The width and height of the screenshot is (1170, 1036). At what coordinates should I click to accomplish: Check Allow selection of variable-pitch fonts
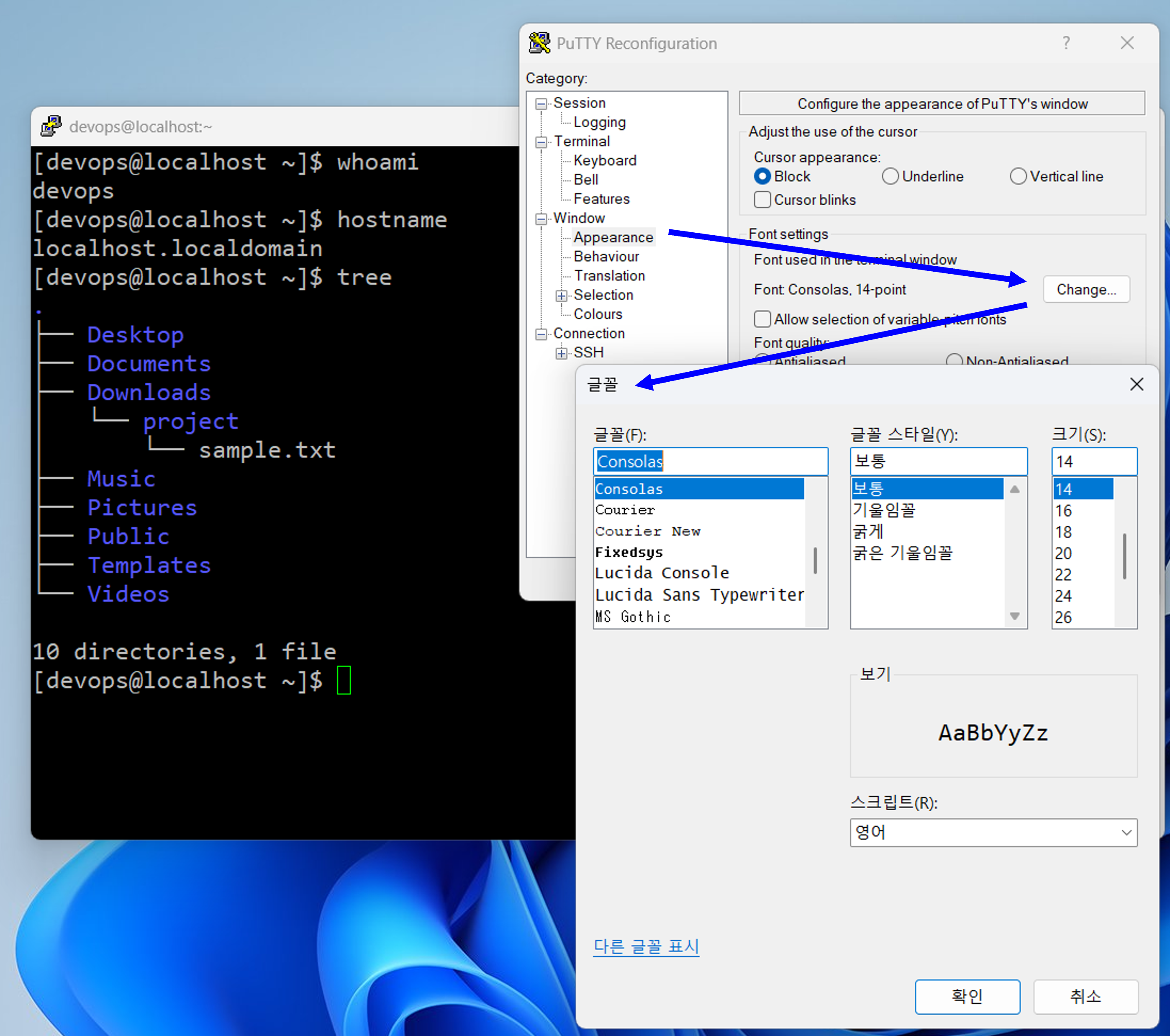(x=762, y=319)
